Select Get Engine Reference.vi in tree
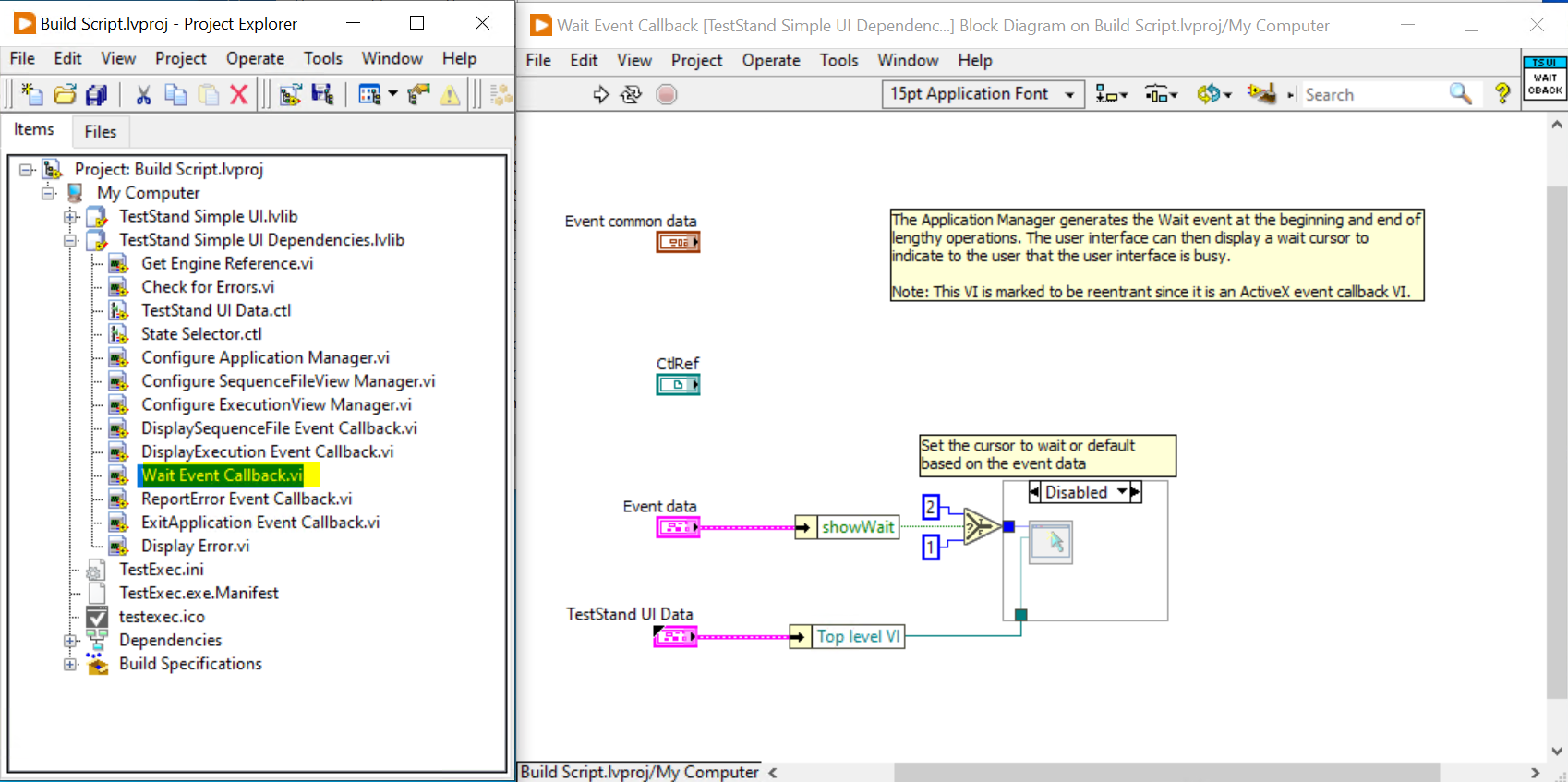1568x782 pixels. pyautogui.click(x=227, y=263)
